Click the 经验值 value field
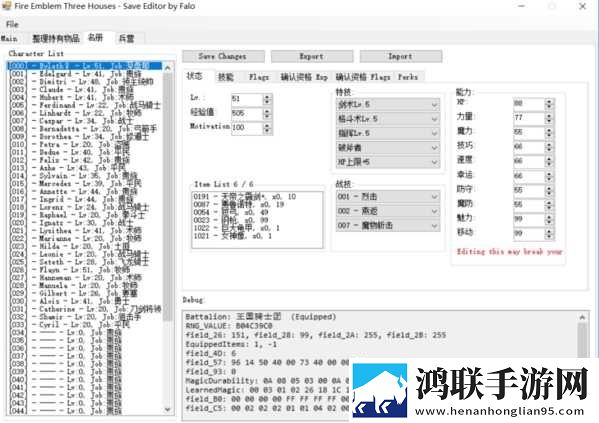Image resolution: width=599 pixels, height=423 pixels. [x=246, y=113]
